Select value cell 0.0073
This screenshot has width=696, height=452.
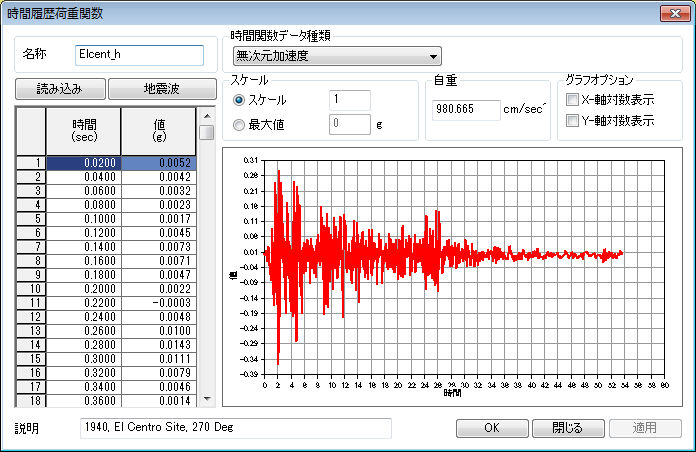click(x=159, y=247)
